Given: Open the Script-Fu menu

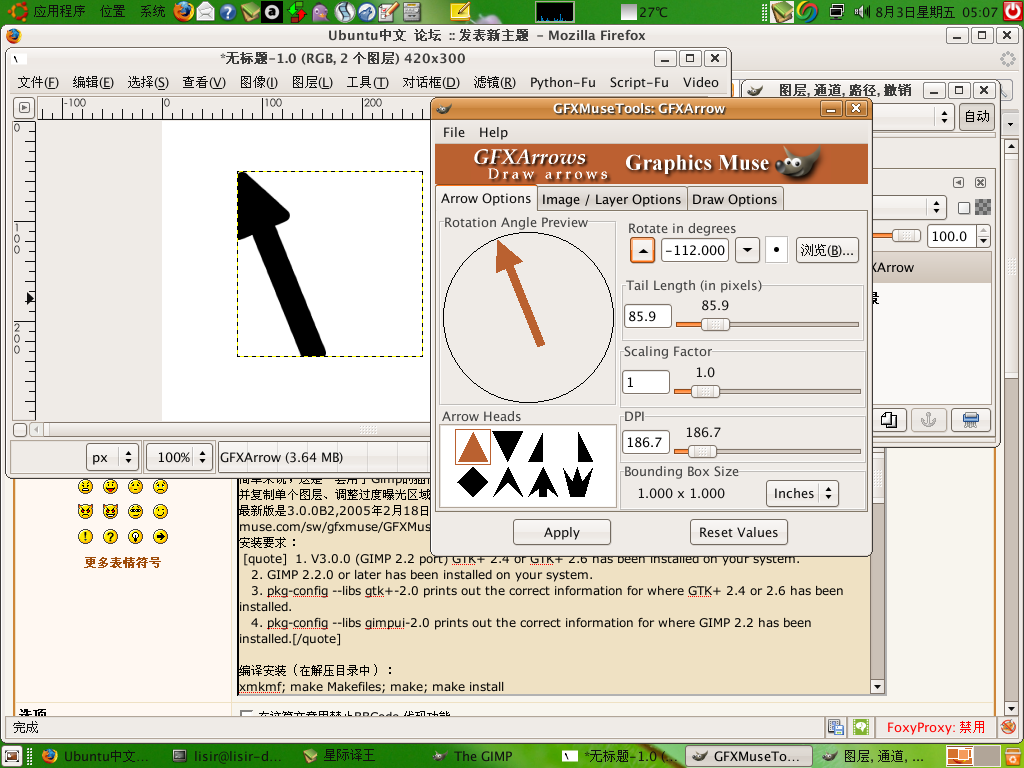Looking at the screenshot, I should click(639, 82).
